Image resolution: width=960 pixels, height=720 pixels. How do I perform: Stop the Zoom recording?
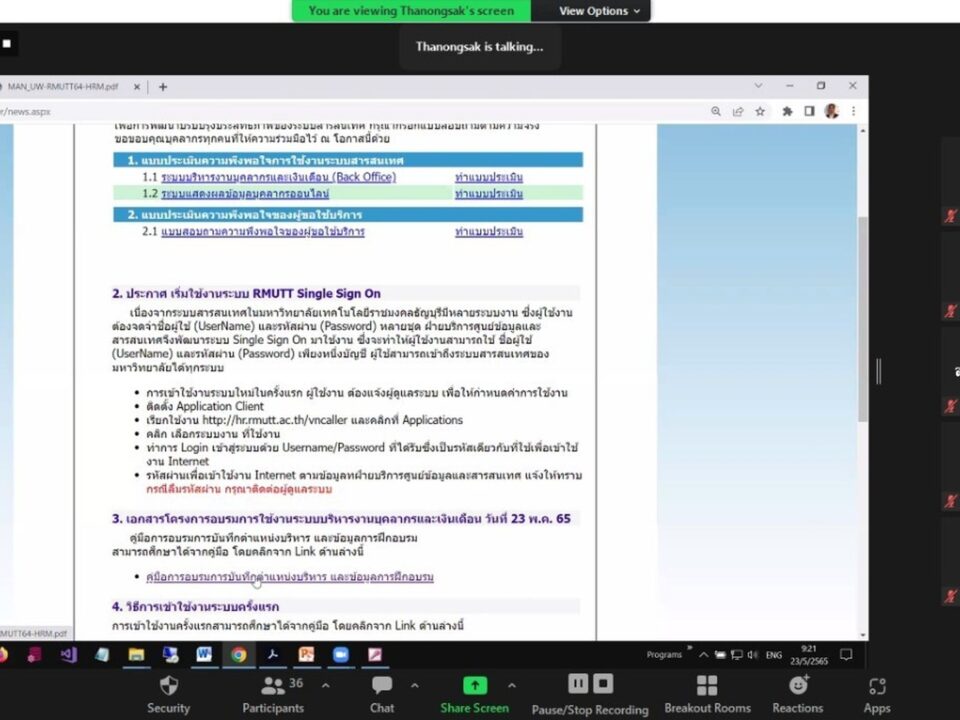603,683
